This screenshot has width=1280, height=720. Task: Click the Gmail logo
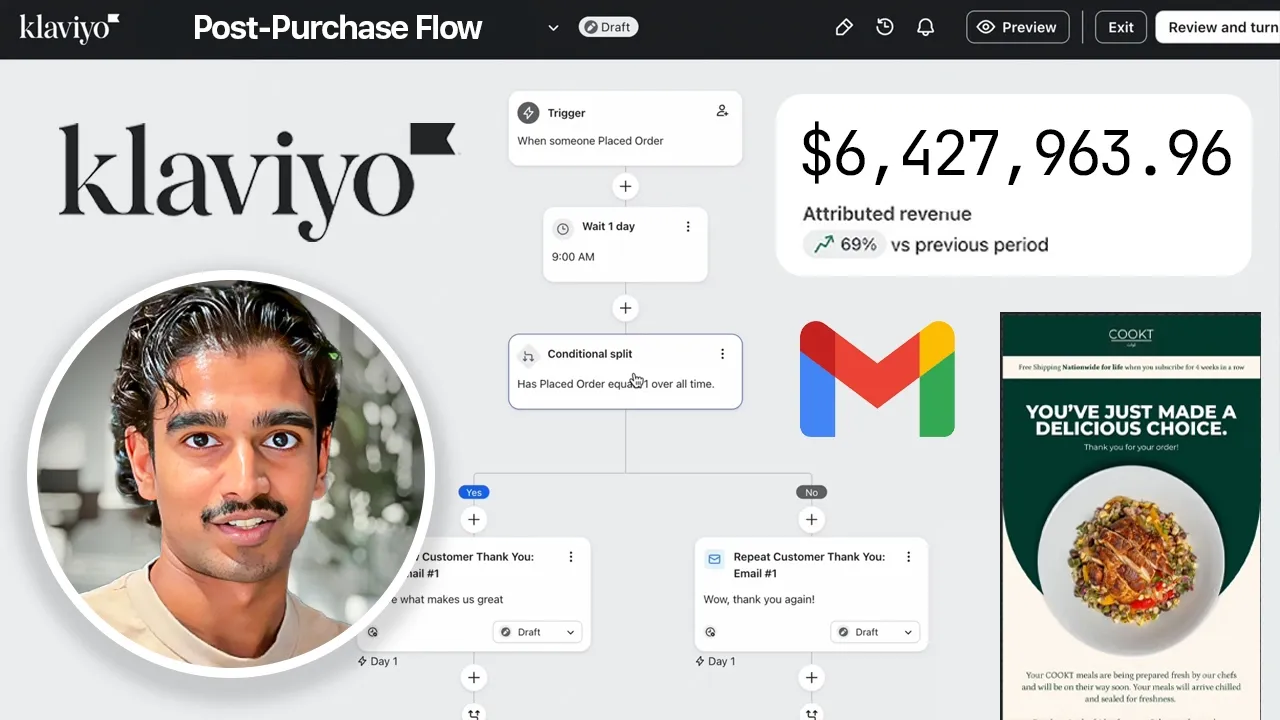[x=877, y=379]
